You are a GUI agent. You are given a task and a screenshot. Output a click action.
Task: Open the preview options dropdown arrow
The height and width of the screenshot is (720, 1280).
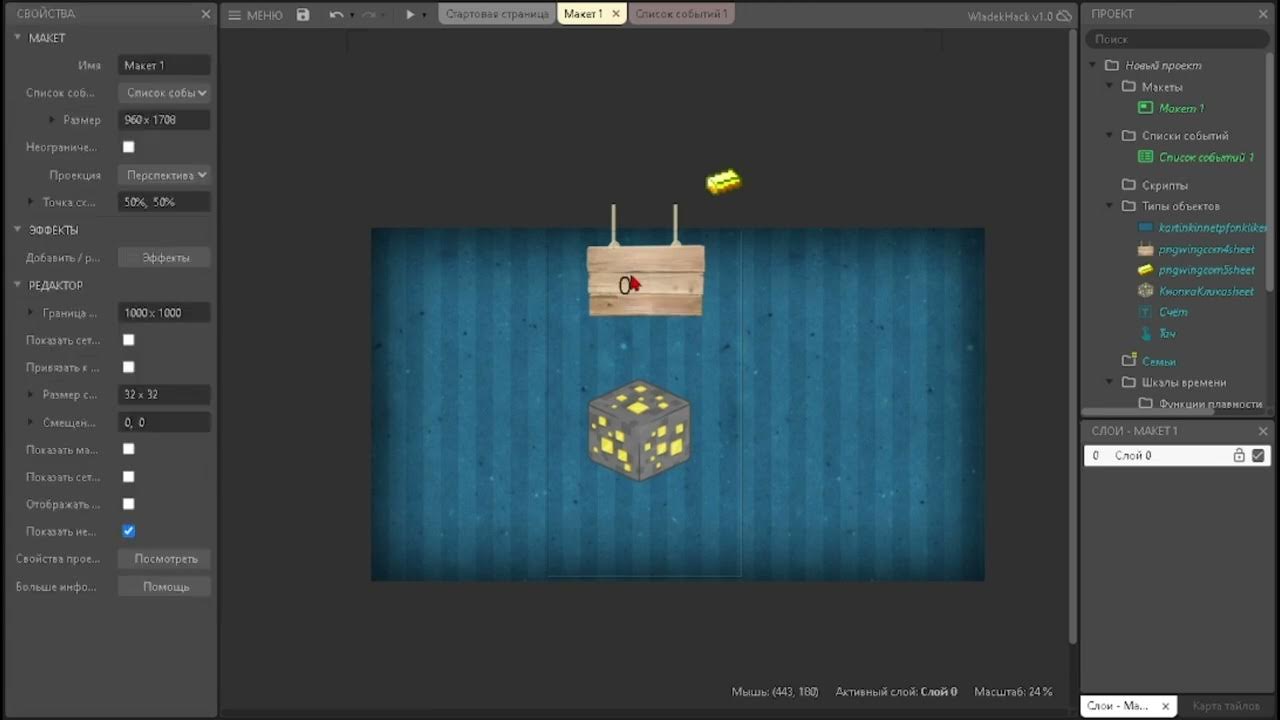click(x=424, y=16)
